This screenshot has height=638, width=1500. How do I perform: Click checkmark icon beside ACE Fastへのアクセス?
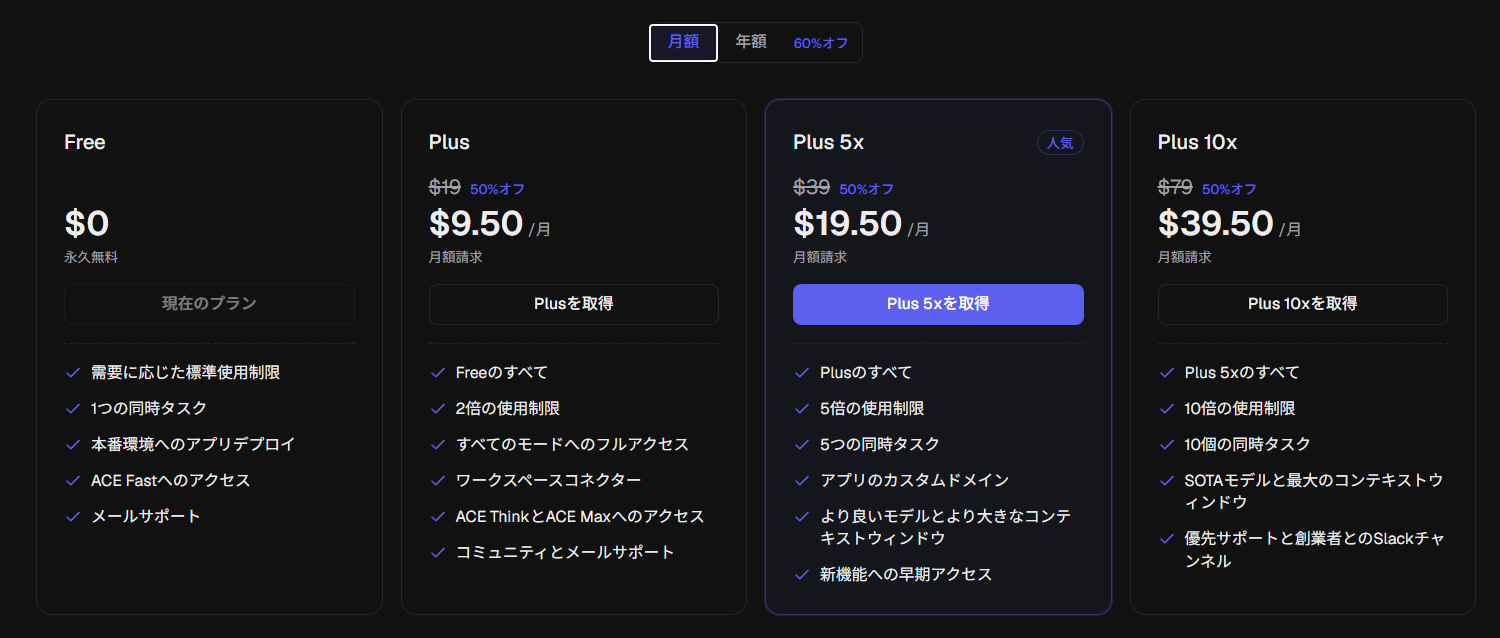pyautogui.click(x=73, y=481)
